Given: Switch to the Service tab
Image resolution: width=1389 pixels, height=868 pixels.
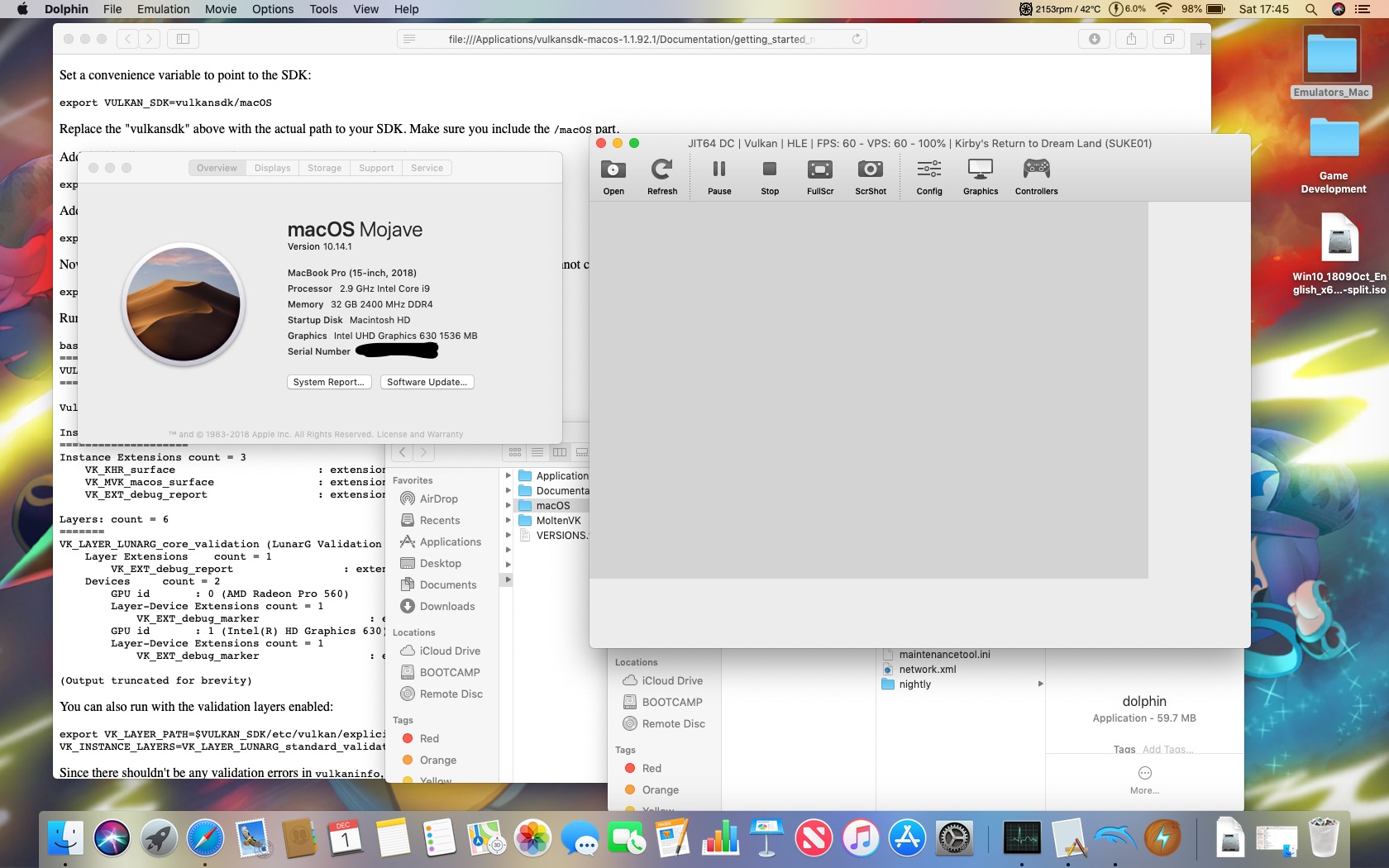Looking at the screenshot, I should [427, 168].
